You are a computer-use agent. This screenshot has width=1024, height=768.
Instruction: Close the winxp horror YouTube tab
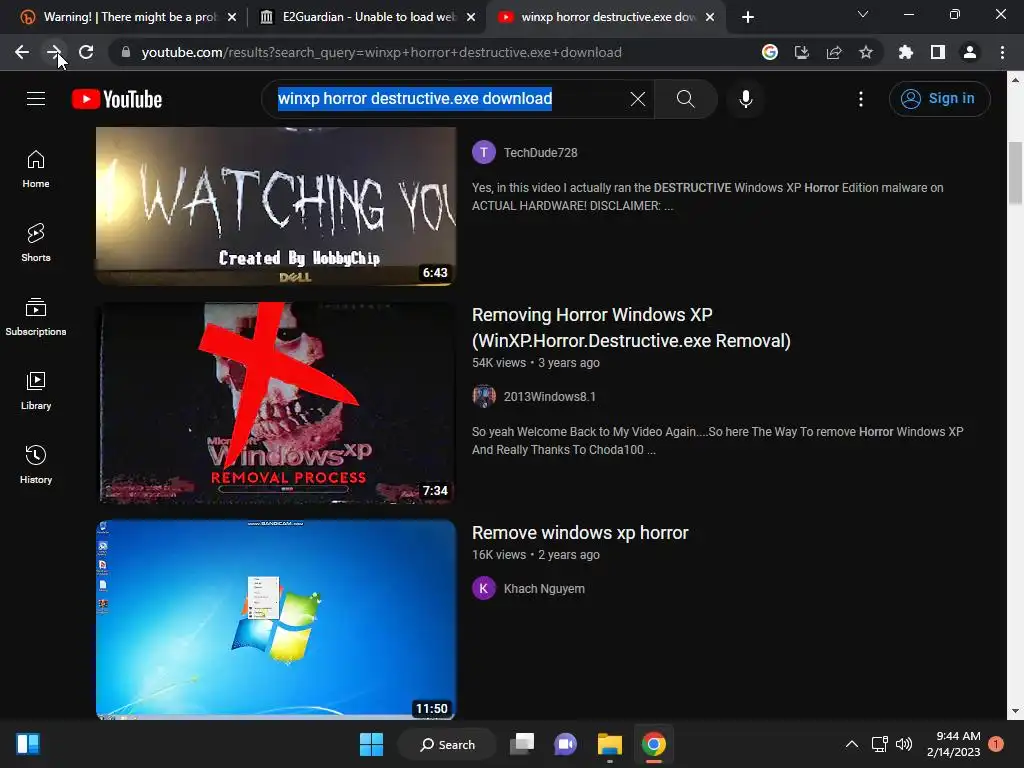point(710,17)
